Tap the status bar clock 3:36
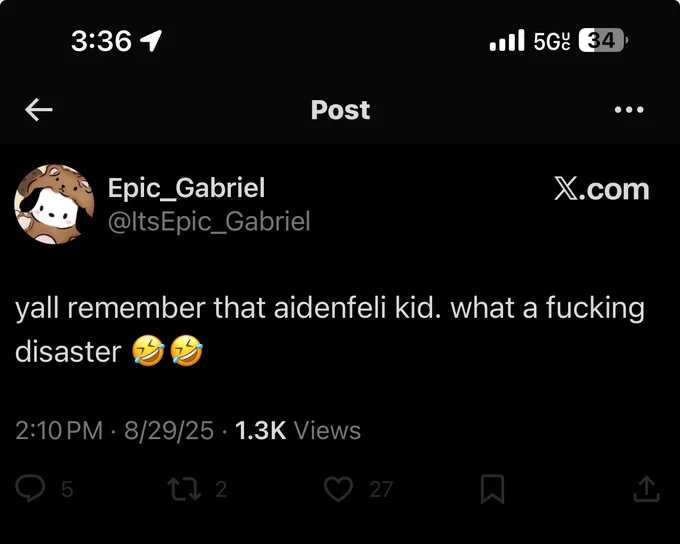 (x=101, y=41)
